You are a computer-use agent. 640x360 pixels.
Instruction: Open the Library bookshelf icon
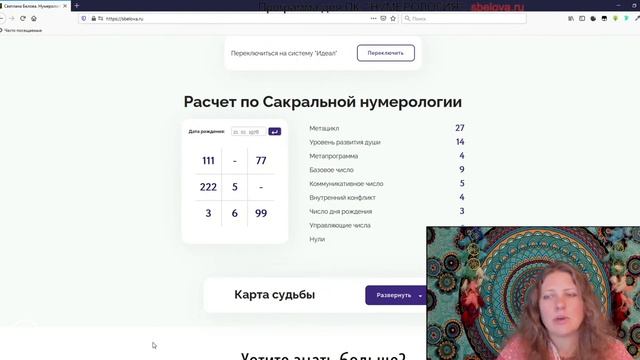click(x=571, y=18)
